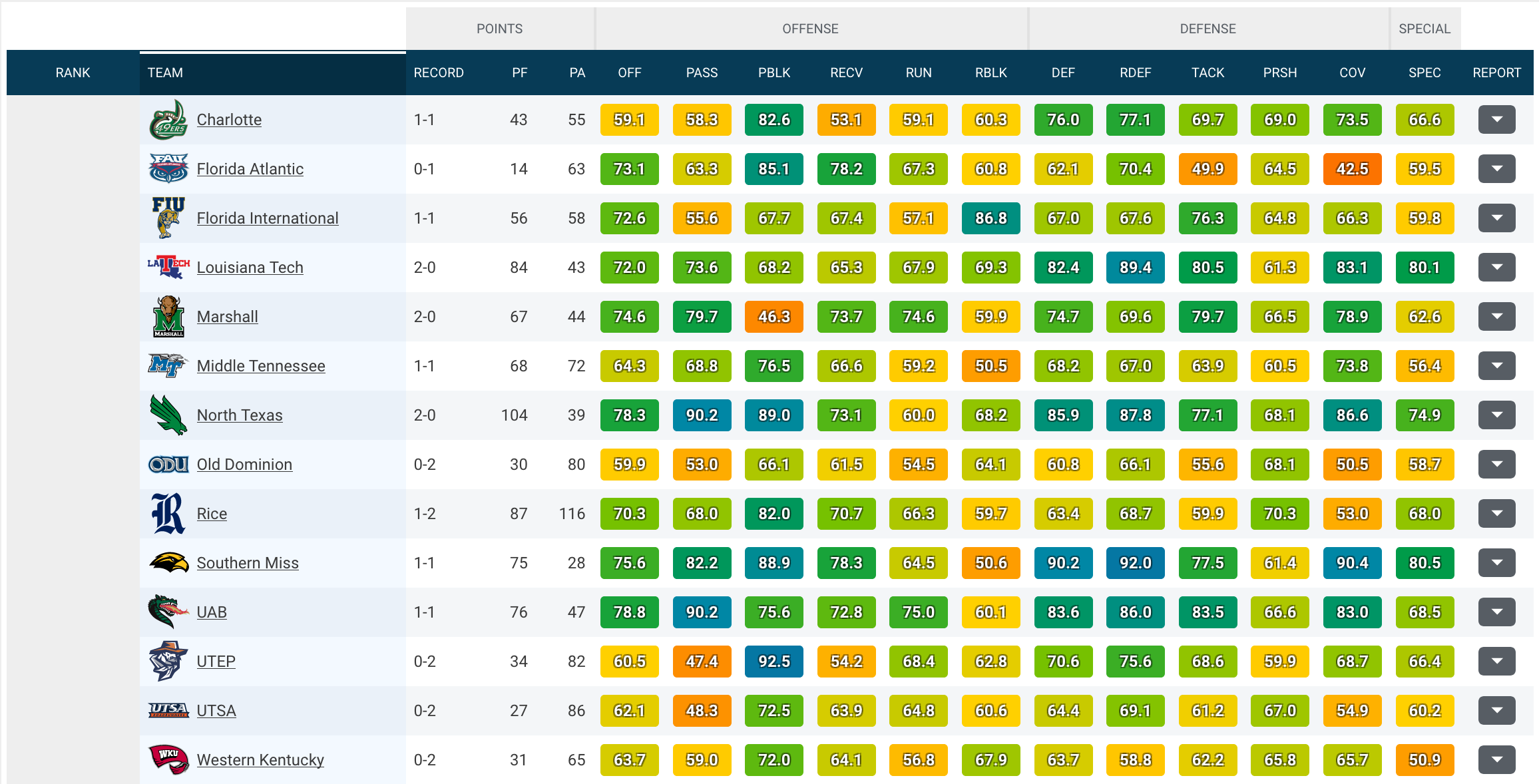Sort by SPEC special teams column
This screenshot has height=784, width=1539.
click(1425, 73)
